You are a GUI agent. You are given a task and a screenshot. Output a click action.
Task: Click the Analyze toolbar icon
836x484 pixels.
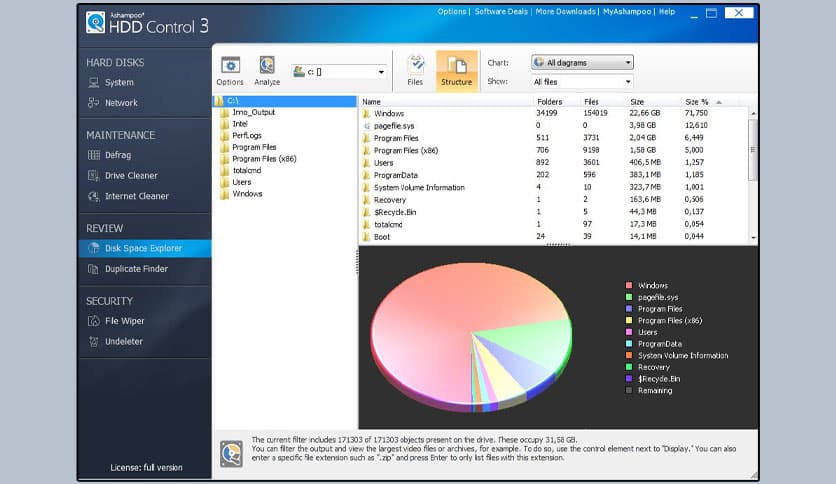(x=267, y=71)
